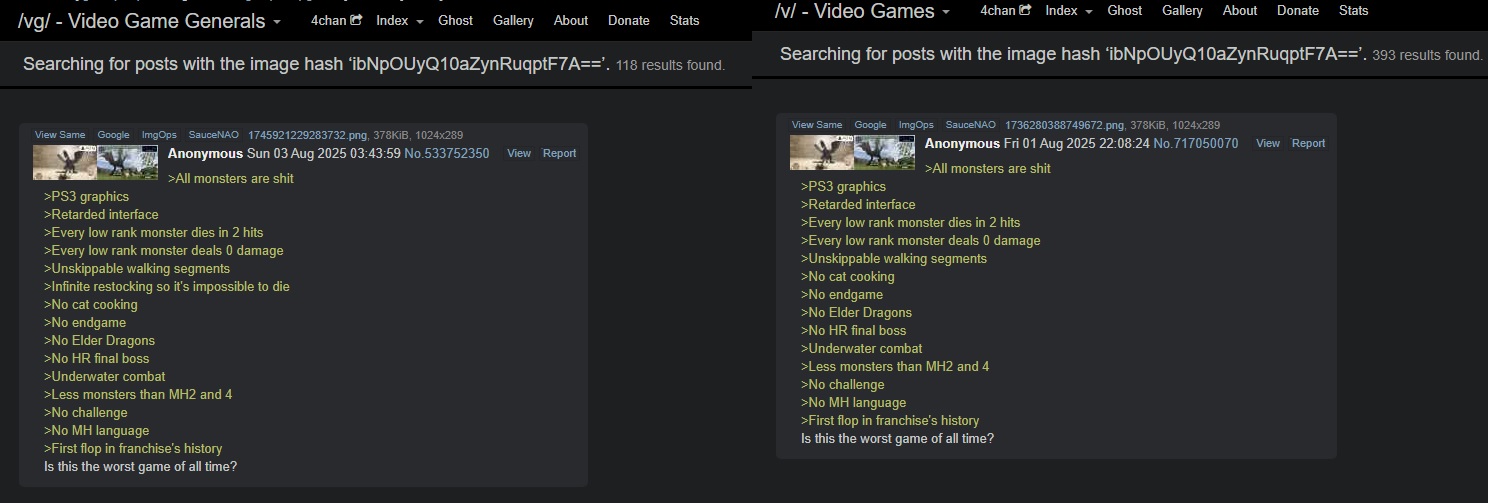Viewport: 1488px width, 503px height.
Task: Click '393 results found.' text
Action: [x=1427, y=56]
